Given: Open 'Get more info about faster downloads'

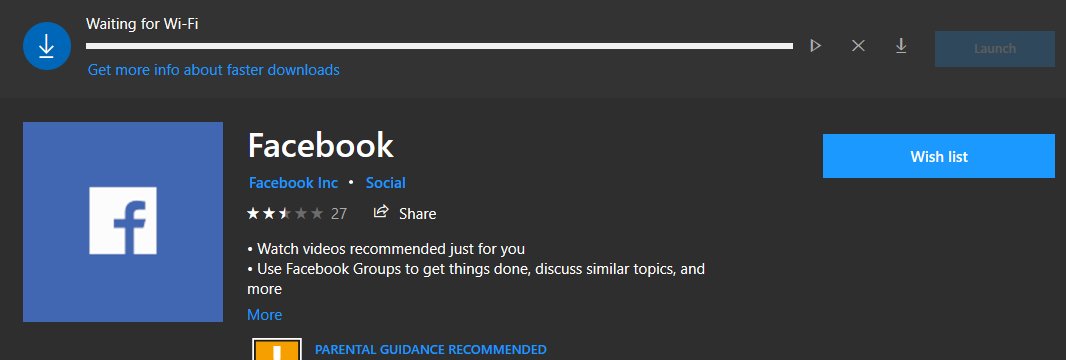Looking at the screenshot, I should (x=213, y=70).
